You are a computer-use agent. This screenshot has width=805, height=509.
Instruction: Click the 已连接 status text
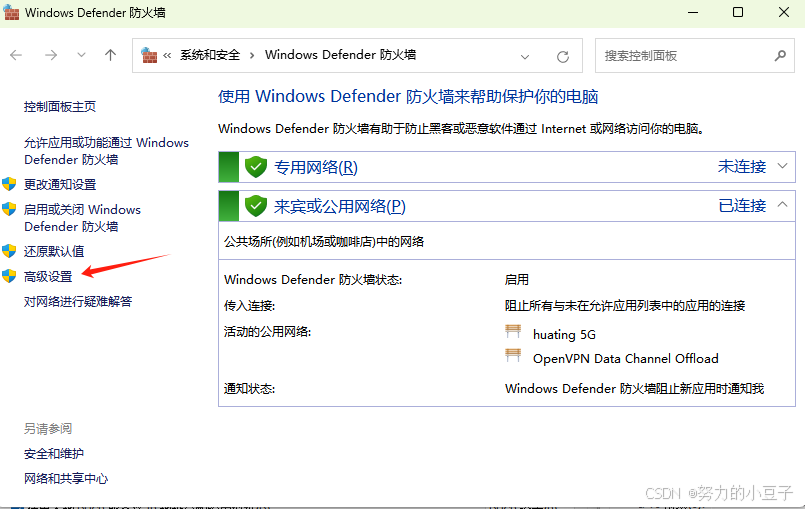click(x=742, y=205)
